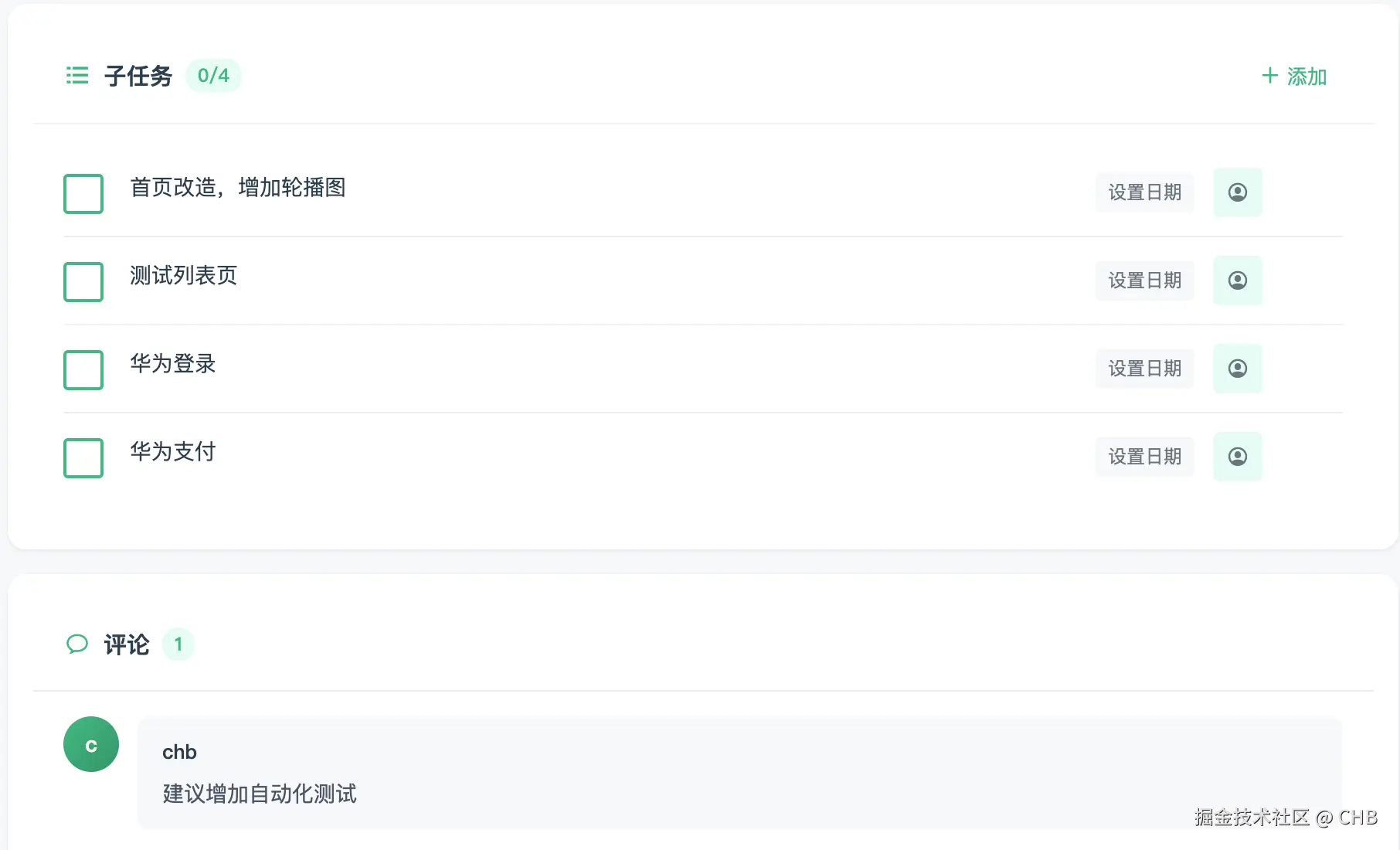
Task: Mark 华为登录 as complete
Action: coord(83,369)
